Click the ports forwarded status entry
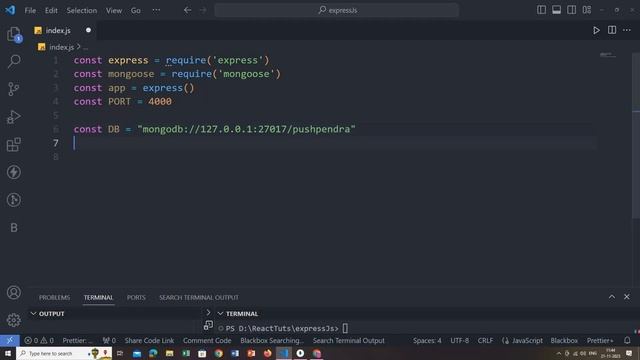Viewport: 640px width, 360px height. 109,340
